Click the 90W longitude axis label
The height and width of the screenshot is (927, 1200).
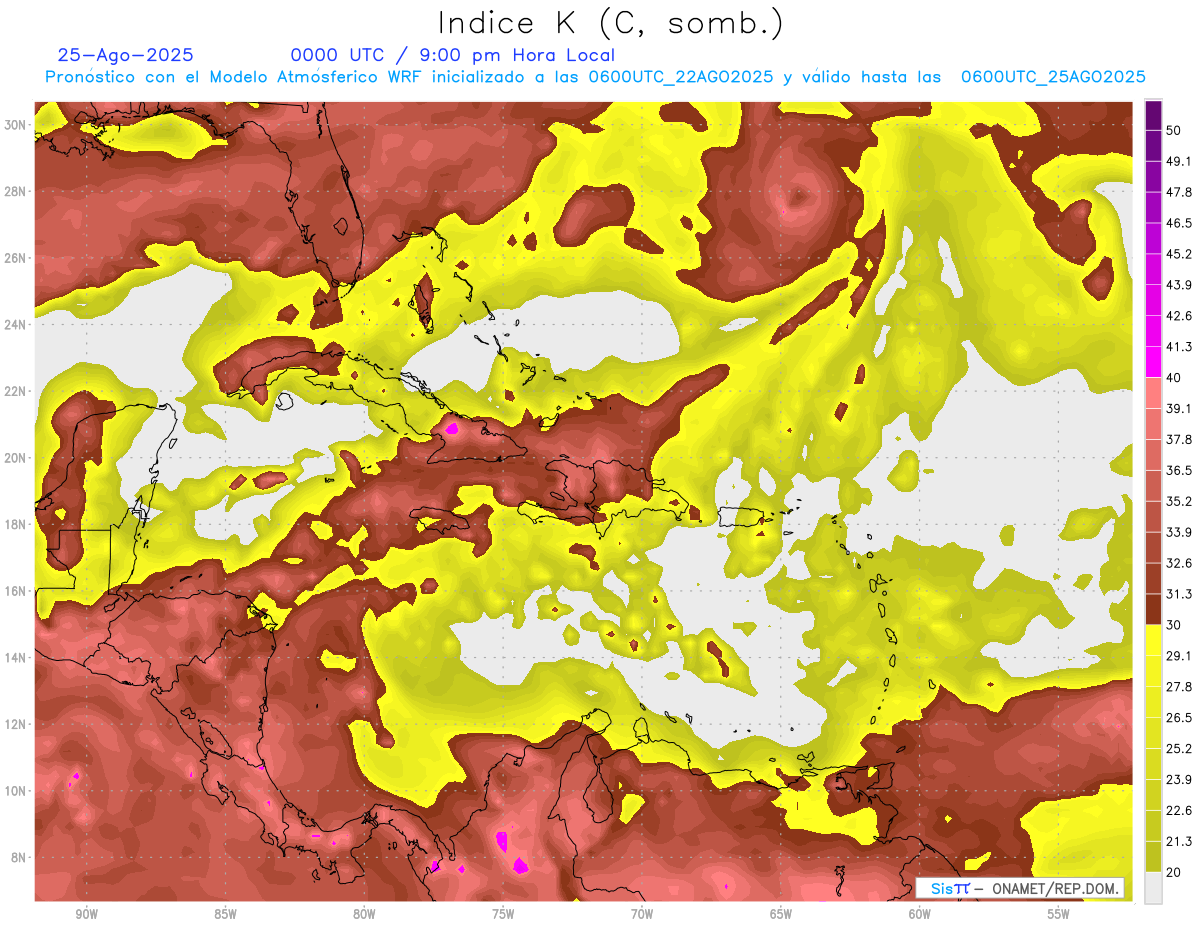coord(86,914)
